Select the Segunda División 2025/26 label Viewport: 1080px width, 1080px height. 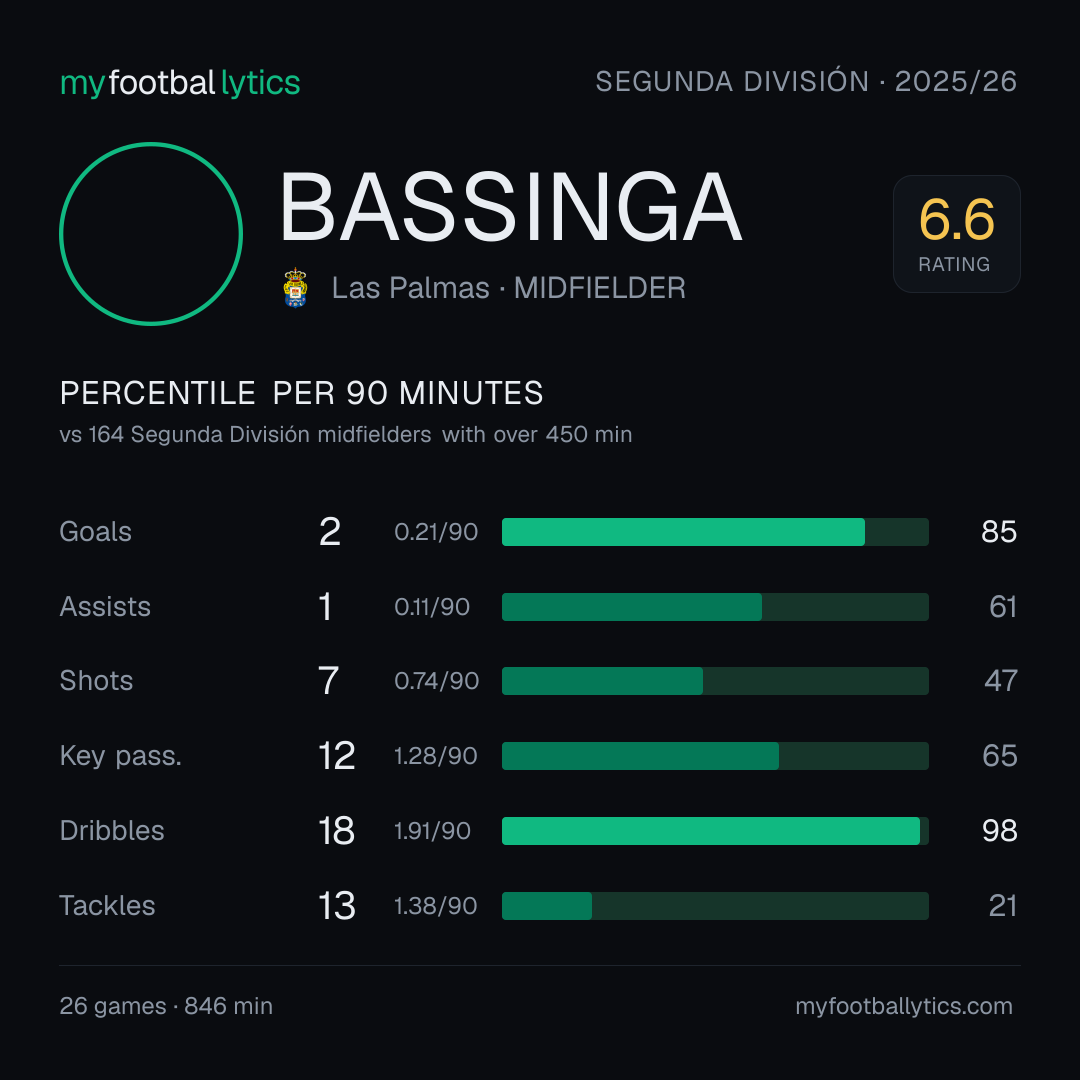pyautogui.click(x=806, y=81)
